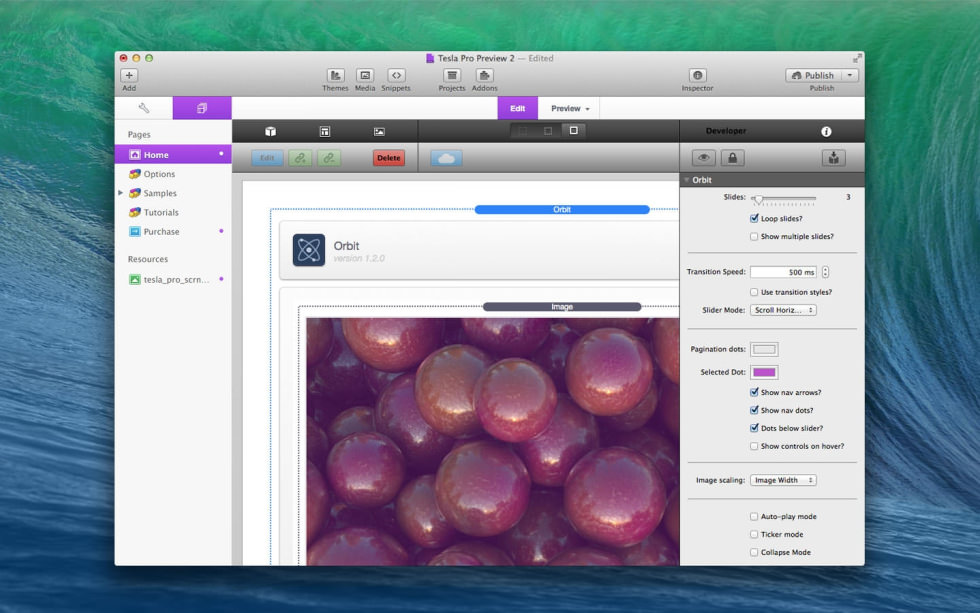Switch to the pages stack tab
Image resolution: width=980 pixels, height=613 pixels.
202,108
